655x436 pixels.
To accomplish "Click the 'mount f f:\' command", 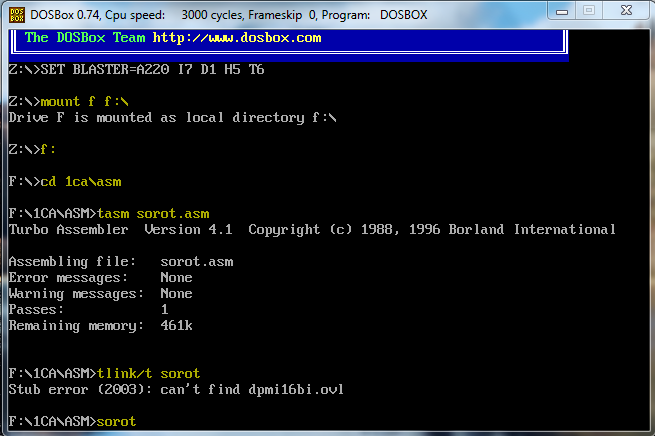I will pos(84,101).
